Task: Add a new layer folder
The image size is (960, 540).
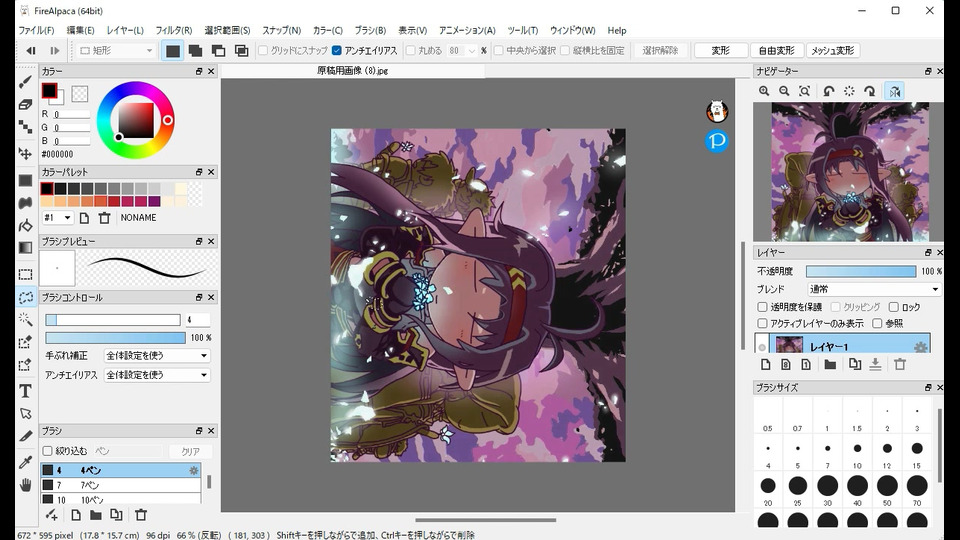Action: pos(830,364)
